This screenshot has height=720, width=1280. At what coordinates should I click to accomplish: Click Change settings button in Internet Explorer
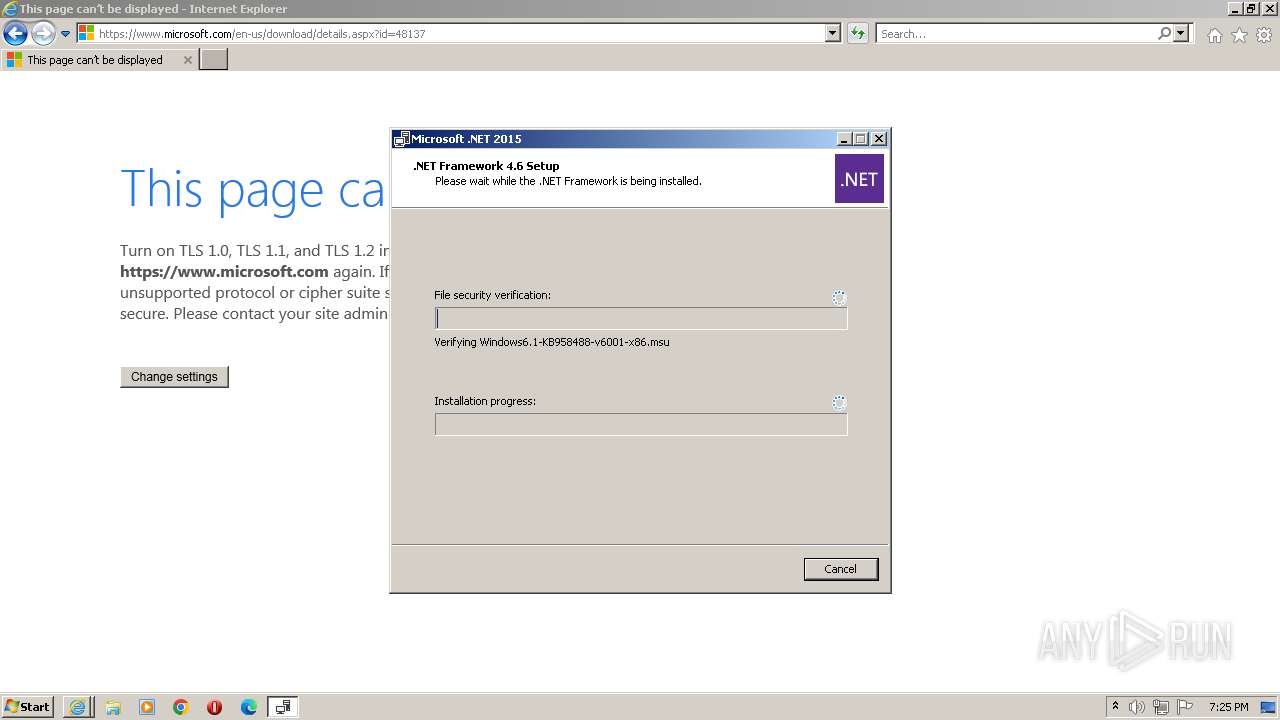tap(174, 377)
